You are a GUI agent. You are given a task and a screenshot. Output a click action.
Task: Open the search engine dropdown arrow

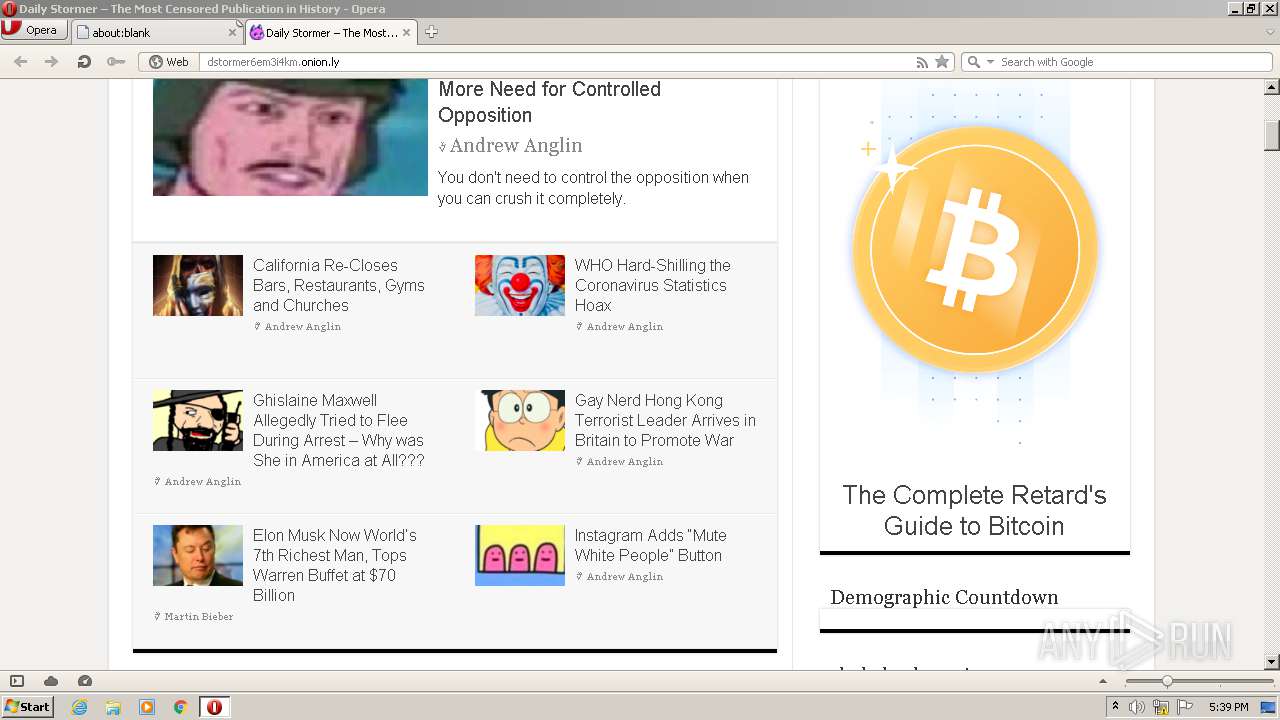(x=991, y=62)
